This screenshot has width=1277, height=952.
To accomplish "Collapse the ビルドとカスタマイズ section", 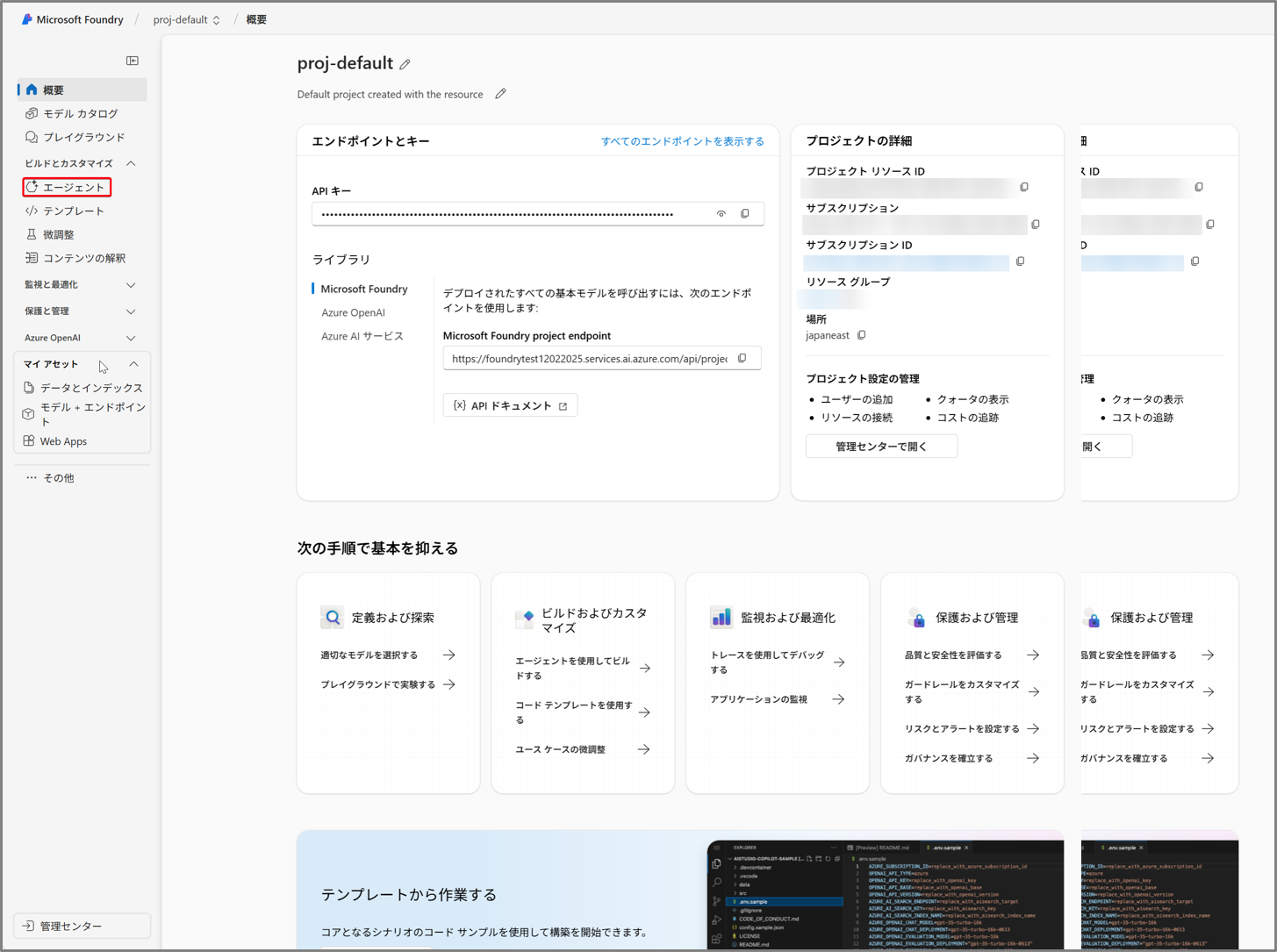I will tap(131, 163).
